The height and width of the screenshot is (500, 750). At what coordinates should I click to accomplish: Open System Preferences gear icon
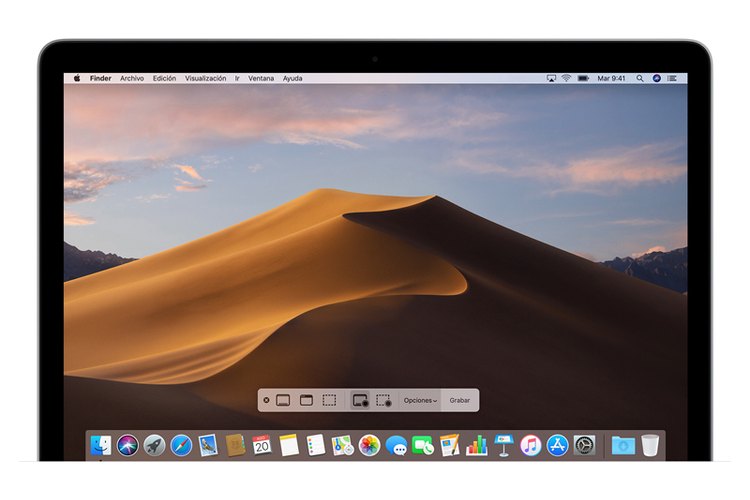(x=584, y=445)
